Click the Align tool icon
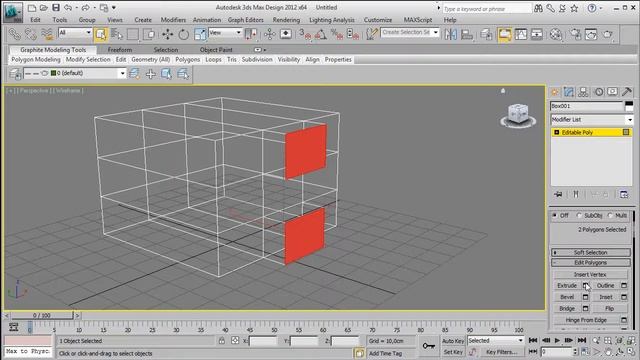 click(467, 34)
